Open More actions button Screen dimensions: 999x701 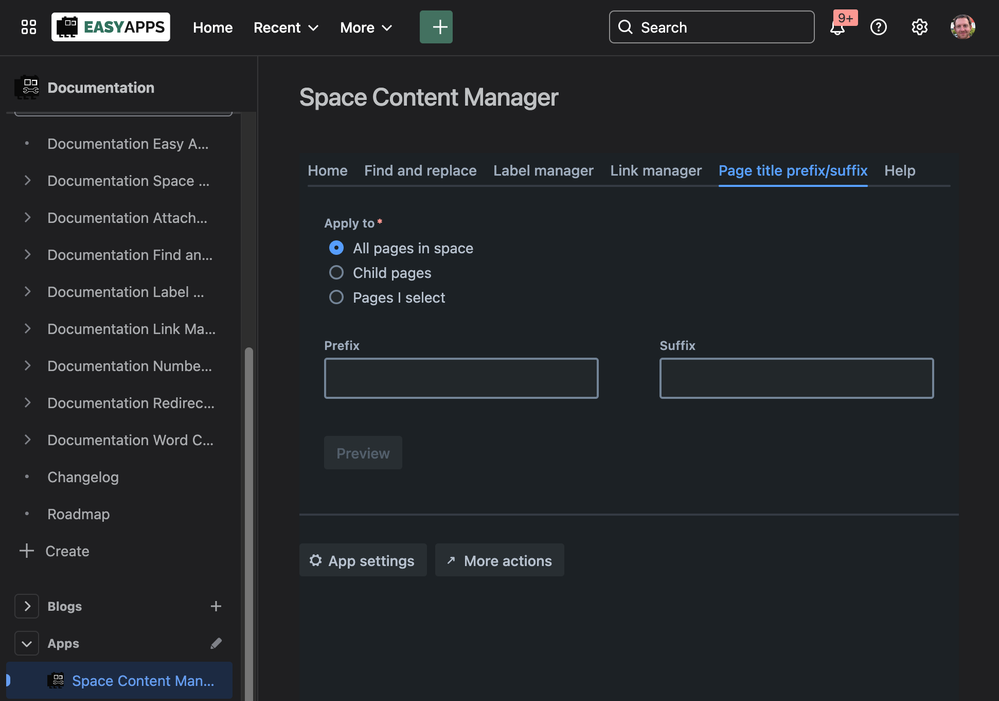500,560
